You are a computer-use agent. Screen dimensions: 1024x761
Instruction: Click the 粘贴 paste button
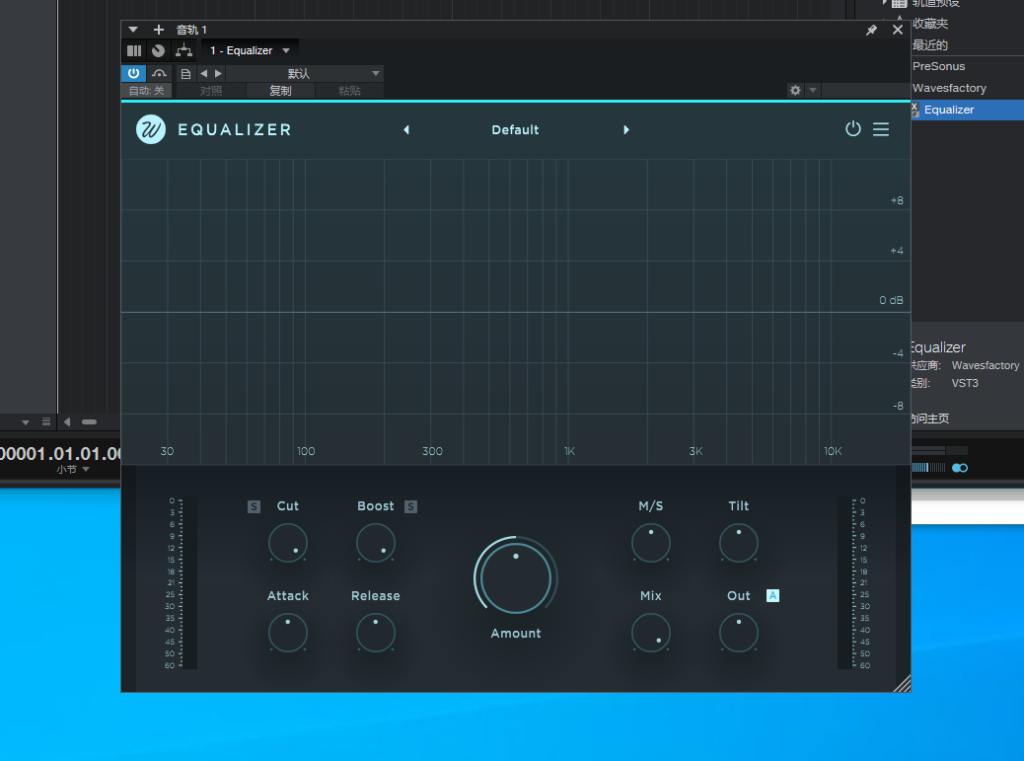click(x=349, y=91)
